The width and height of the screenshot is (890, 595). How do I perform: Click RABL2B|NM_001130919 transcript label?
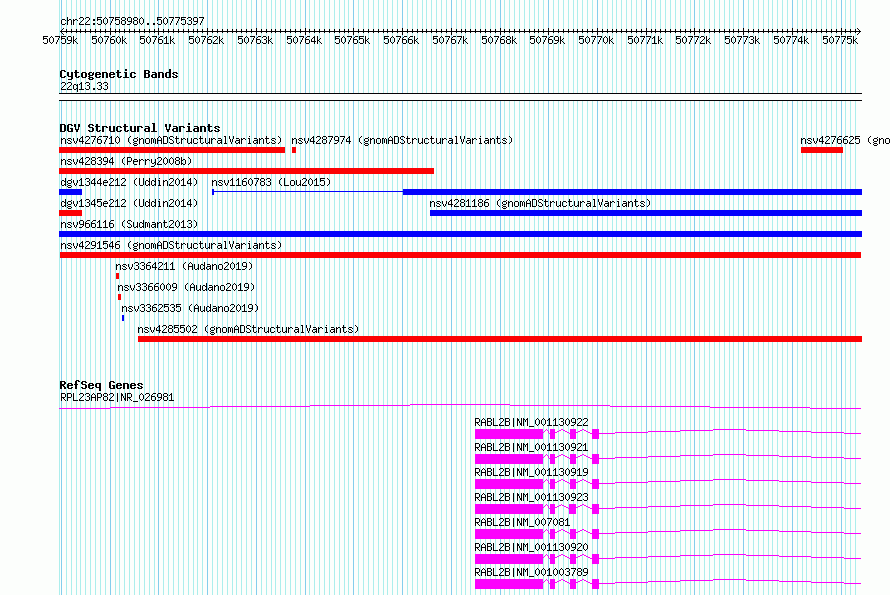pos(531,472)
